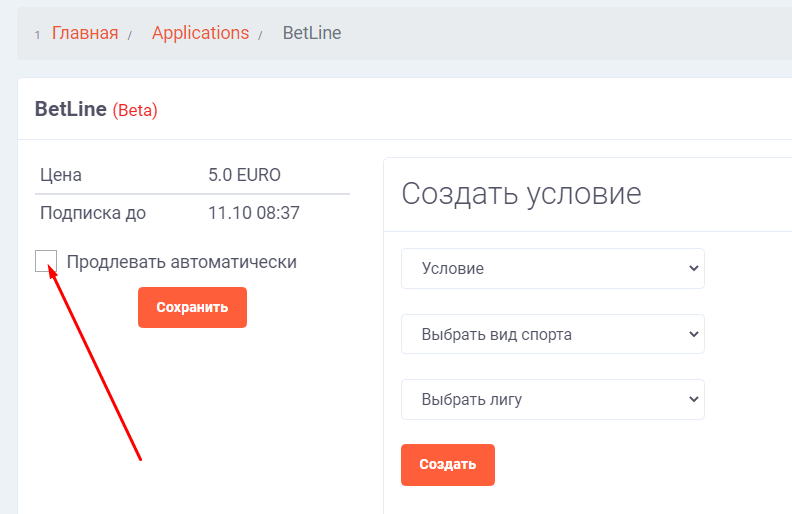Screen dimensions: 792x514
Task: Open the Выбрать лигу dropdown list
Action: (552, 400)
